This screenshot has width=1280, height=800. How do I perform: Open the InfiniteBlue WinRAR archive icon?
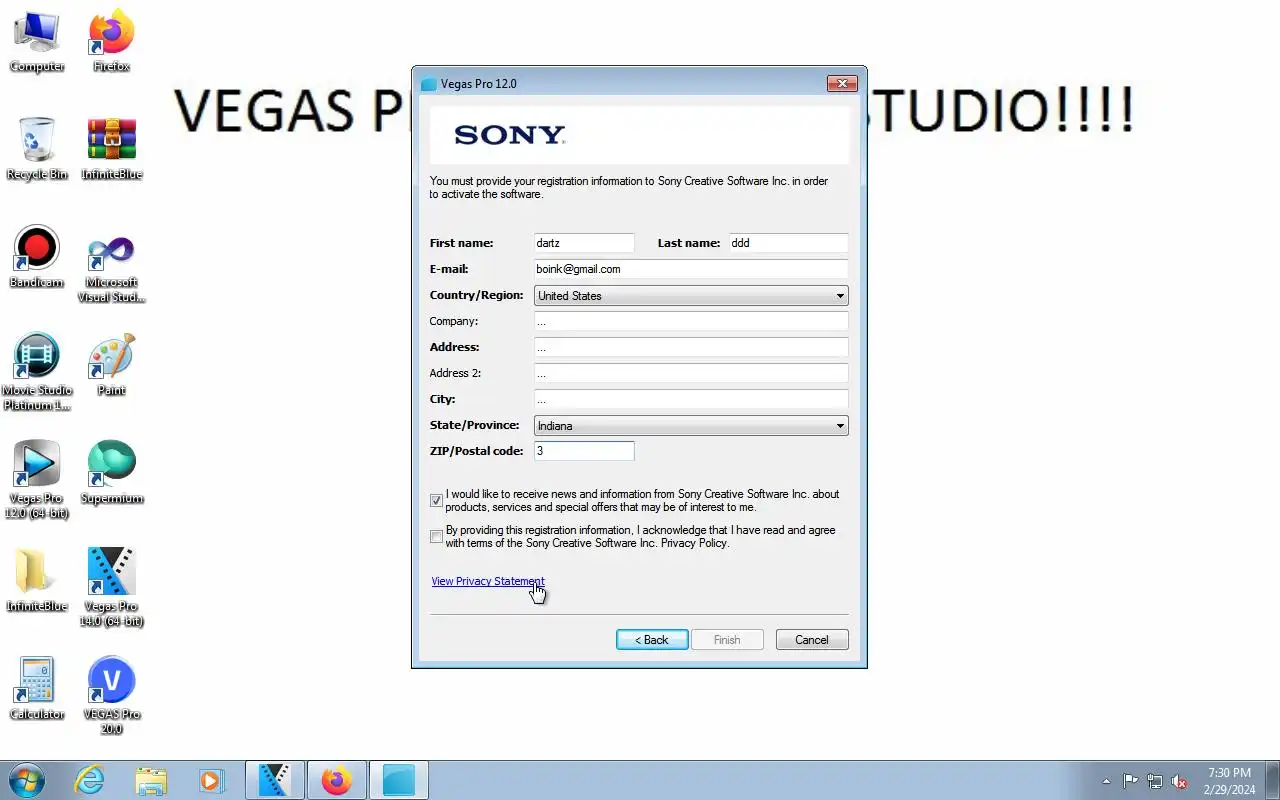tap(111, 149)
